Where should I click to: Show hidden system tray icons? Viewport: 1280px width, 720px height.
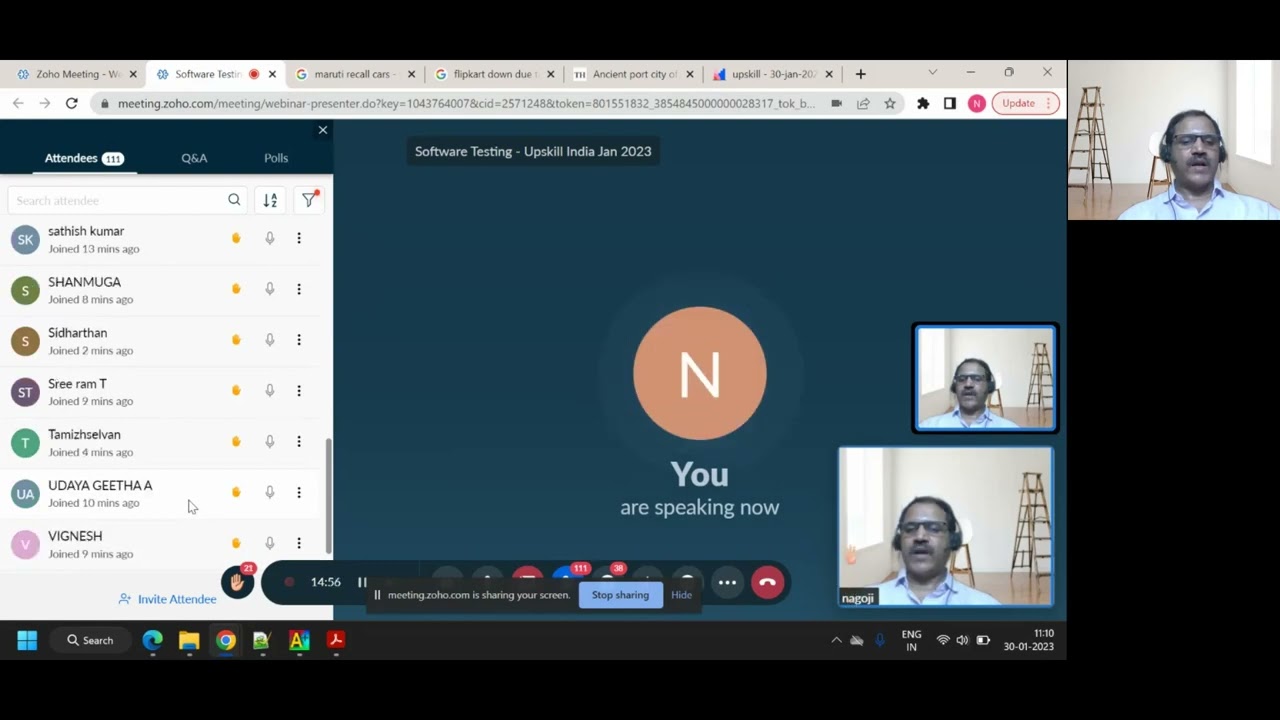point(836,640)
